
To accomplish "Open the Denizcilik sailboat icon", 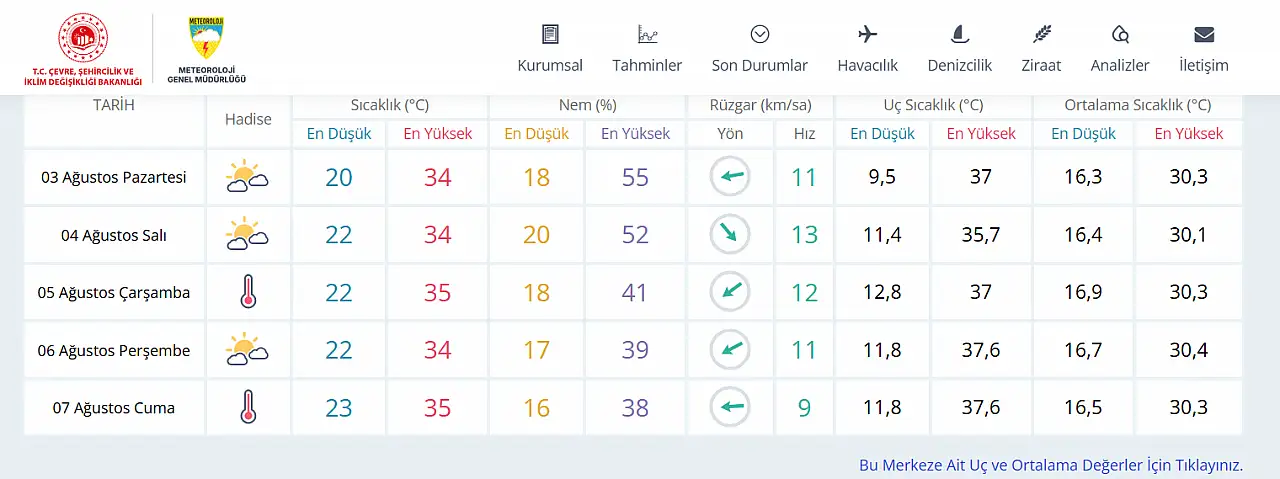I will tap(960, 34).
